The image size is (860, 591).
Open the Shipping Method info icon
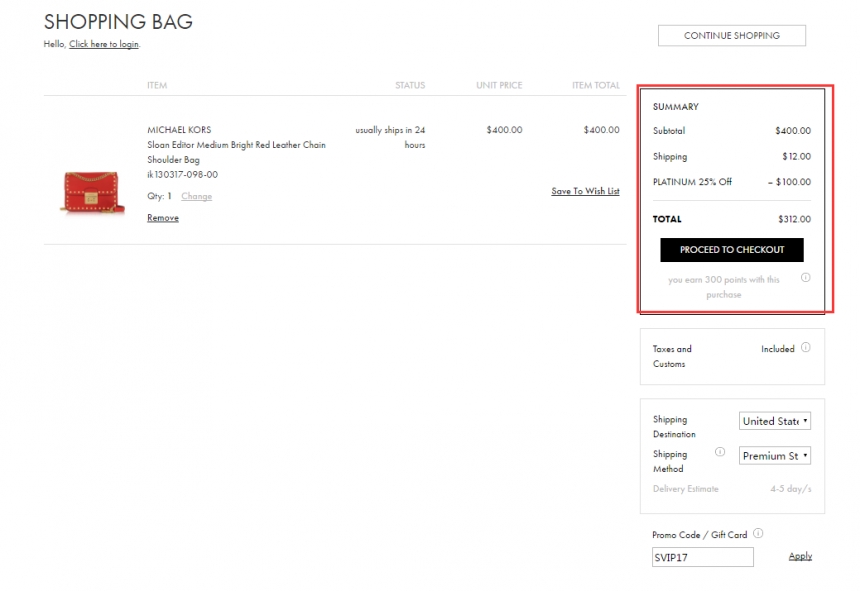pos(718,452)
